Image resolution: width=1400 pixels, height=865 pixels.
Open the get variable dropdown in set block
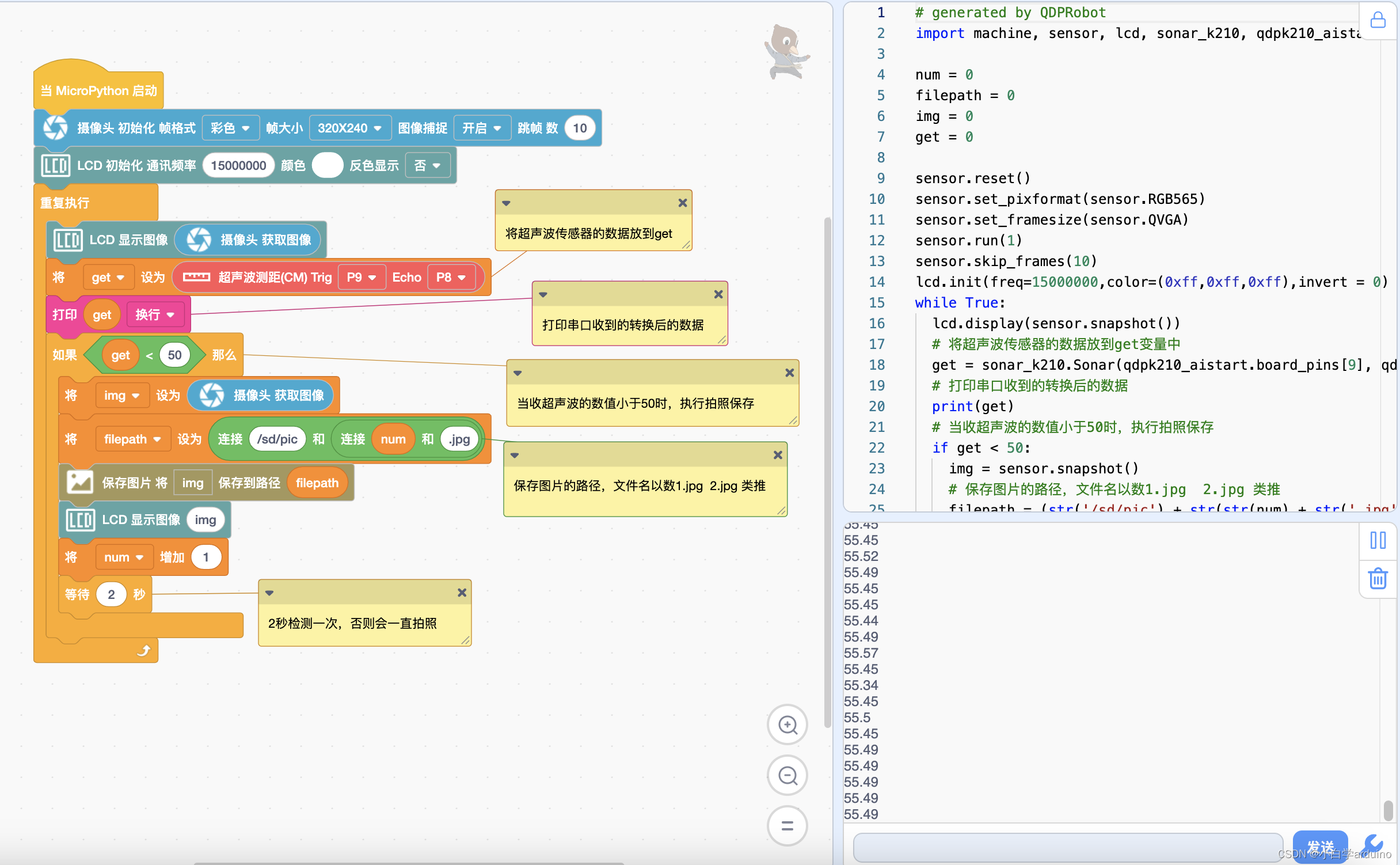[x=108, y=278]
